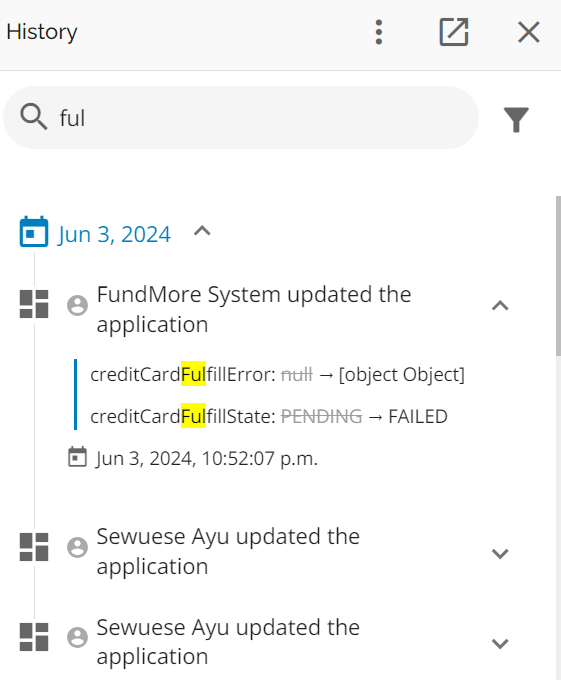Click the creditCardFulfillError change line
This screenshot has width=561, height=680.
[277, 375]
